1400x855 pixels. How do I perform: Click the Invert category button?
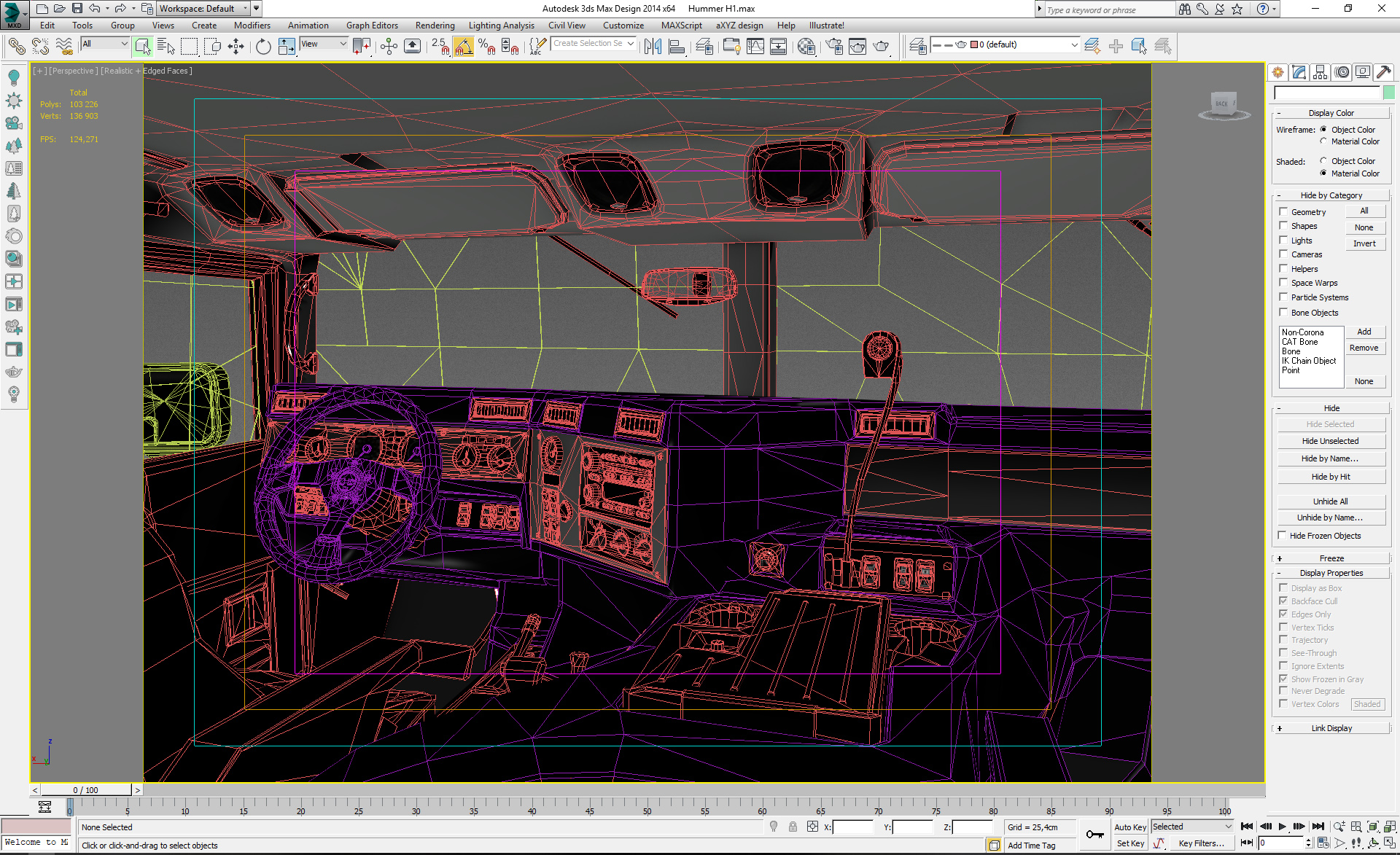coord(1364,243)
